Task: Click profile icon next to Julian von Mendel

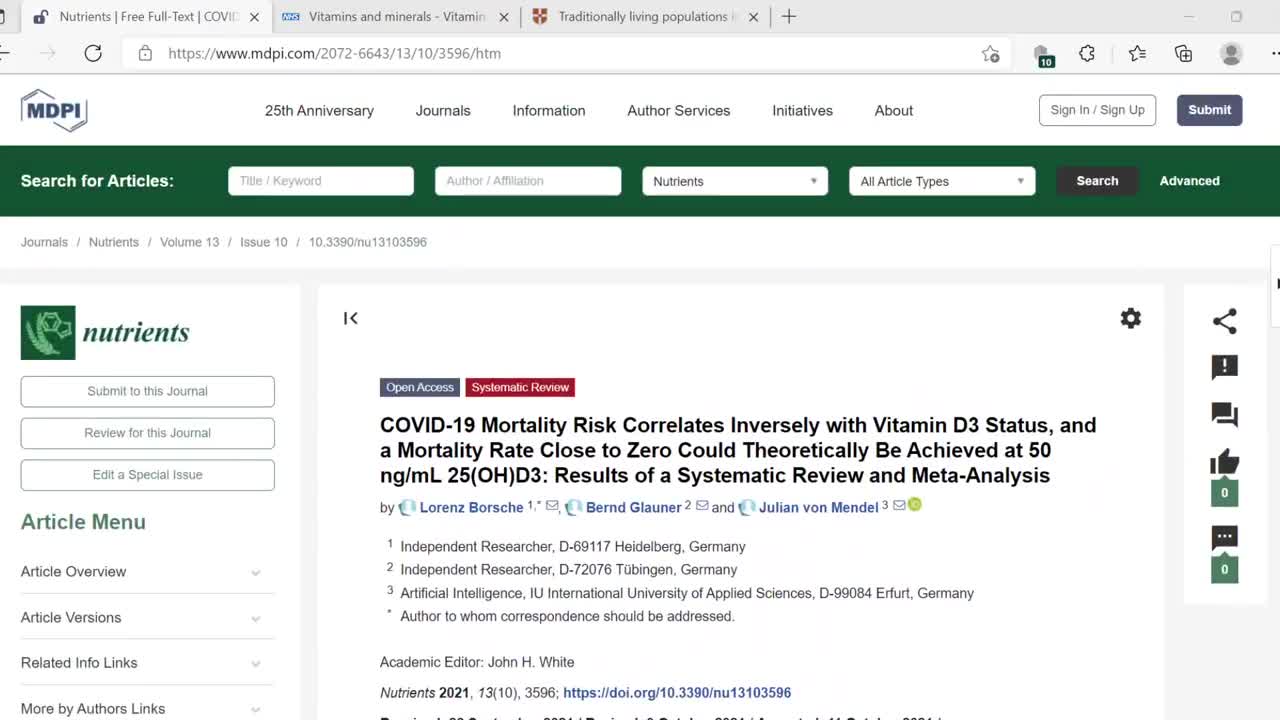Action: (x=747, y=508)
